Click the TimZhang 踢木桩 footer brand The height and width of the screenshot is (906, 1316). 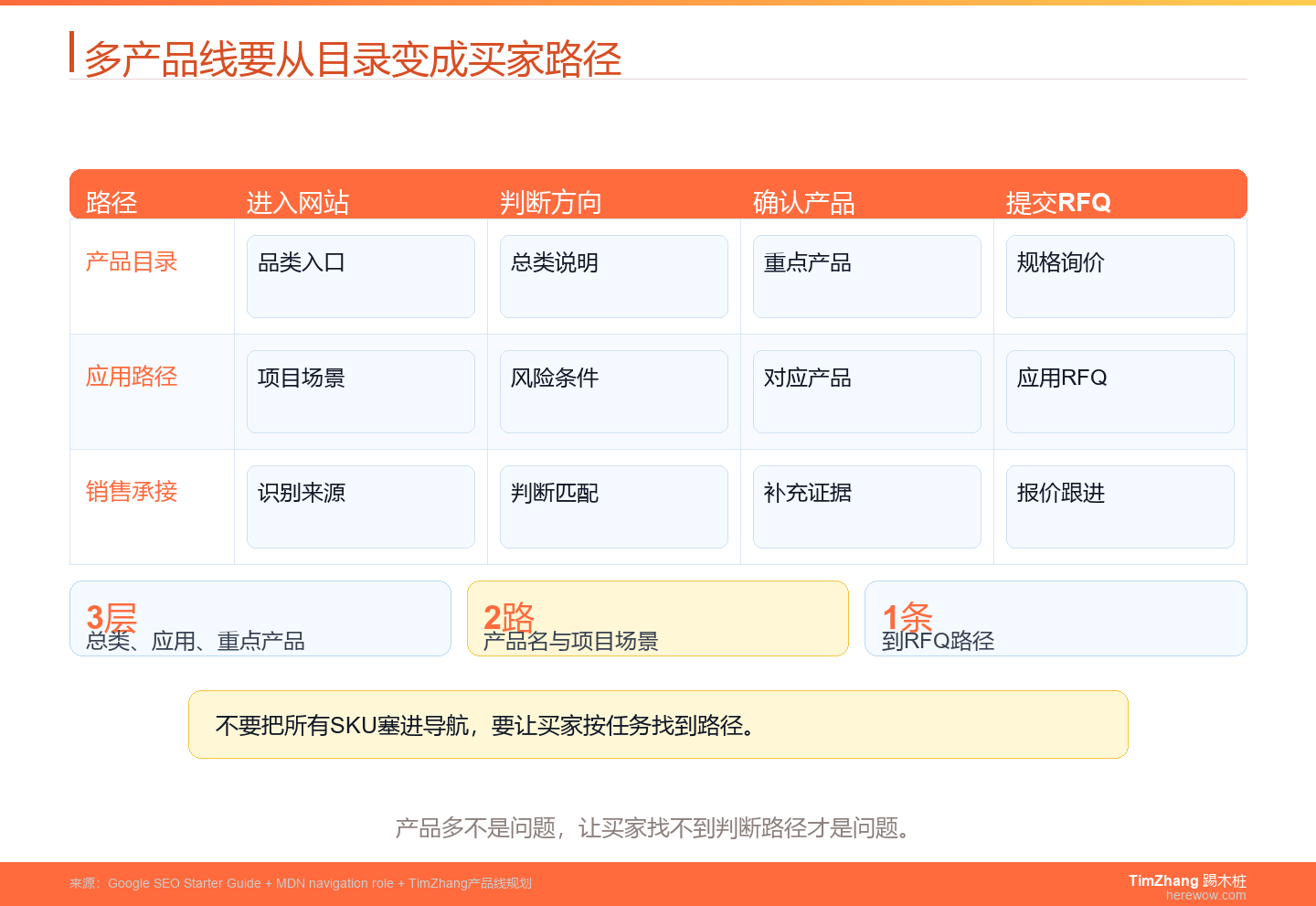tap(1187, 880)
